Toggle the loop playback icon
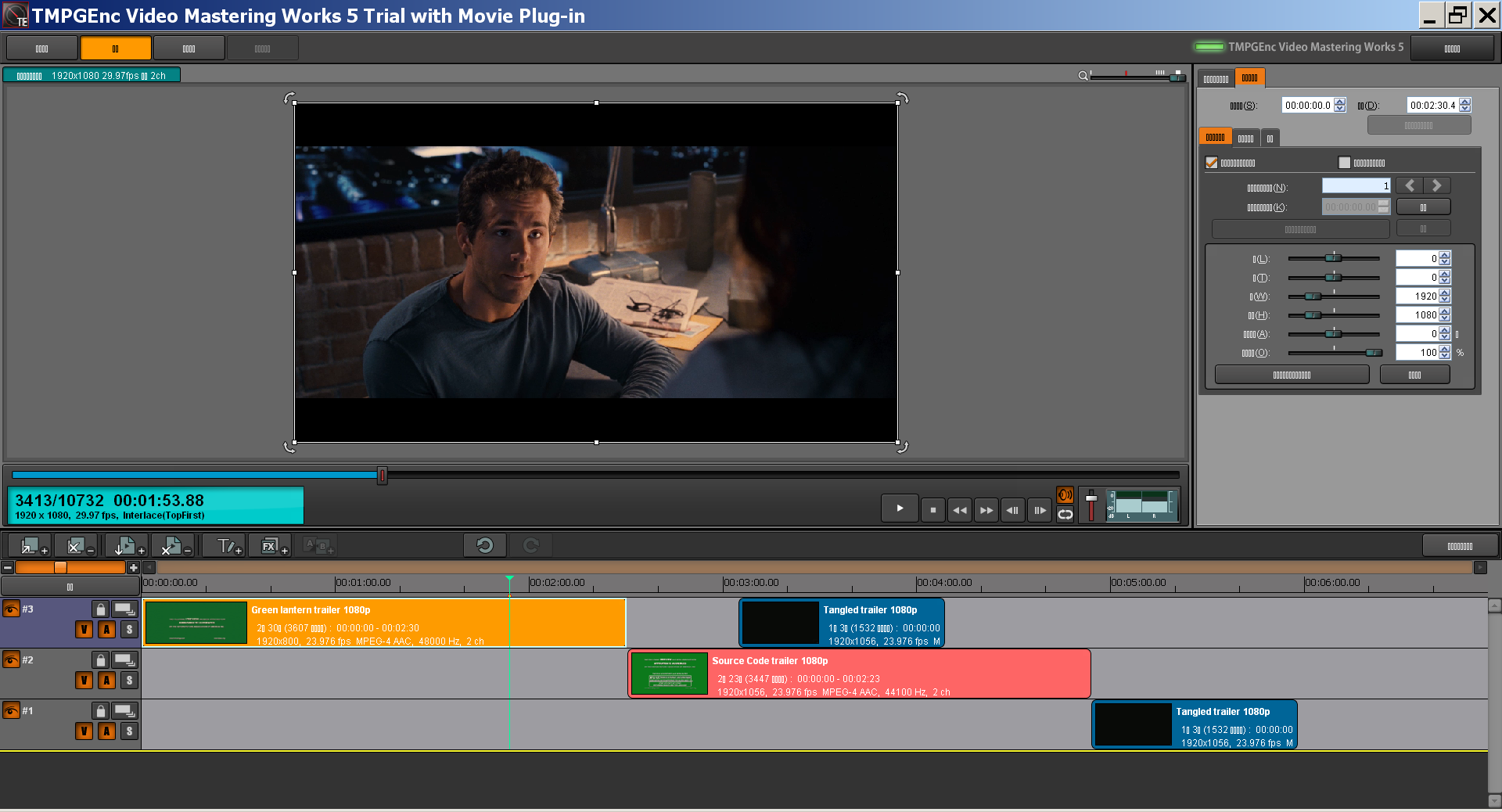This screenshot has width=1502, height=812. click(1065, 515)
